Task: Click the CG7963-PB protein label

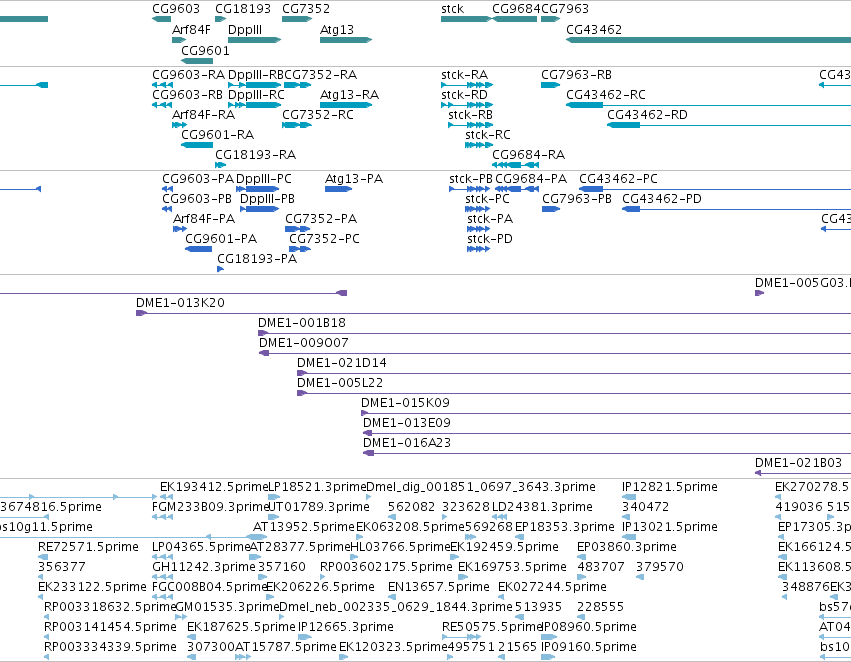Action: [x=577, y=199]
